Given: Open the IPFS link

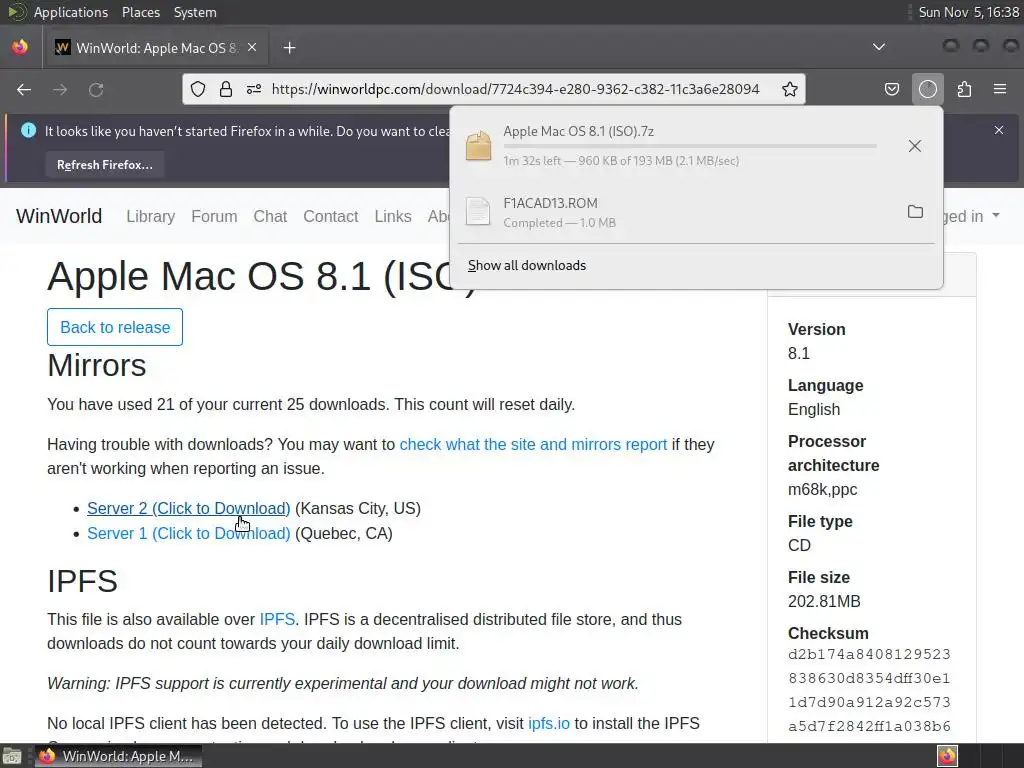Looking at the screenshot, I should point(277,620).
